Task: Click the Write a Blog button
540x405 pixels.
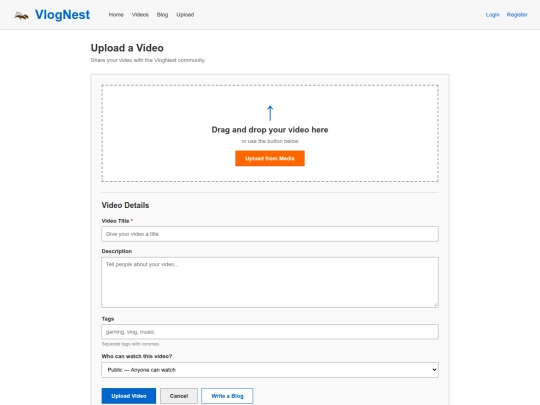Action: tap(227, 396)
